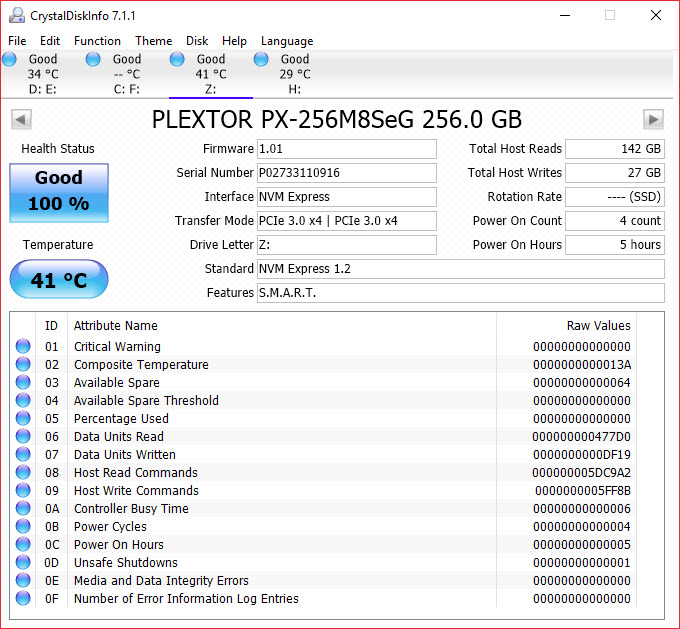The image size is (680, 629).
Task: Click the Attribute Name column header
Action: tap(115, 325)
